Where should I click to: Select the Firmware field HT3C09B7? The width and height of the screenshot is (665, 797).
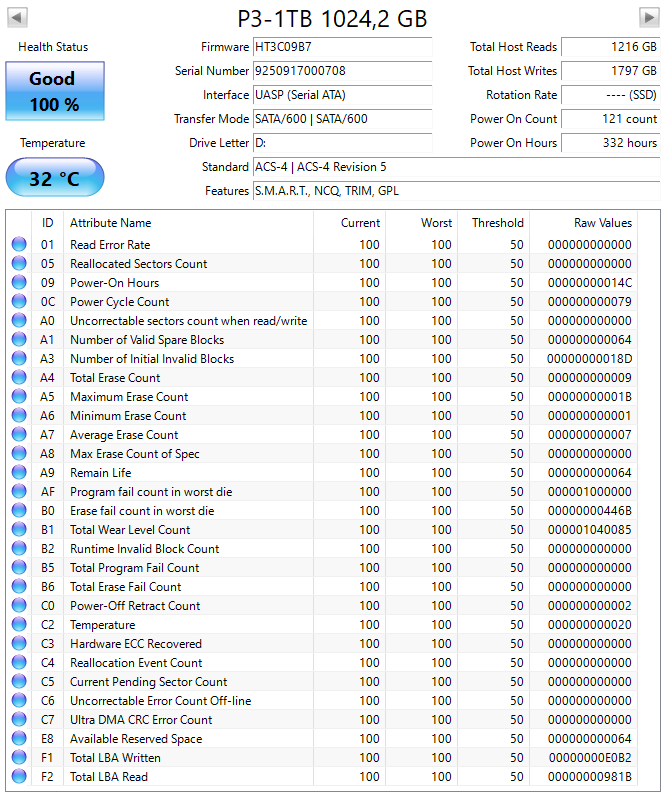tap(343, 47)
